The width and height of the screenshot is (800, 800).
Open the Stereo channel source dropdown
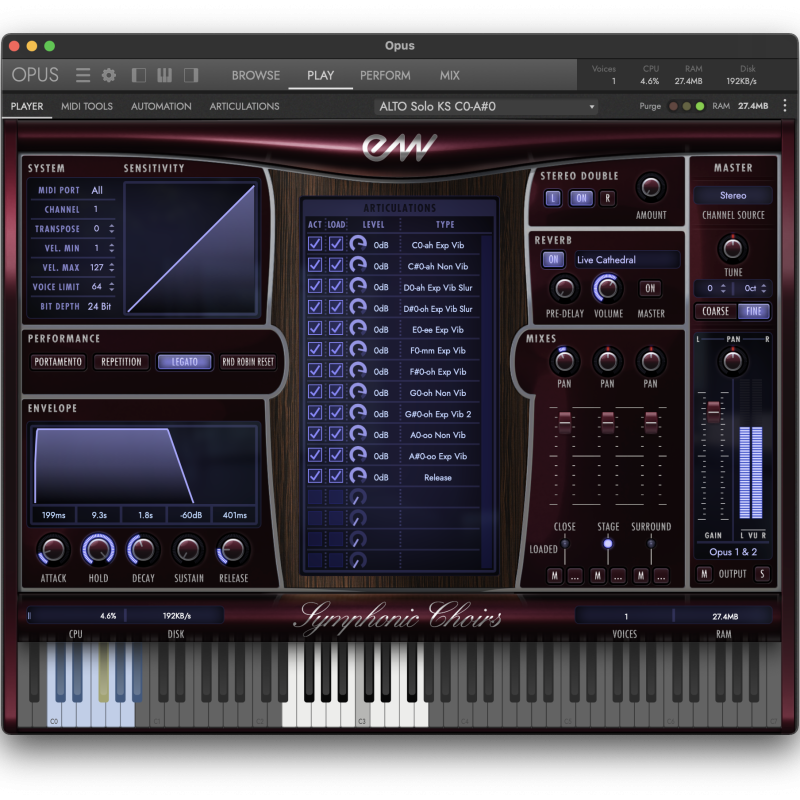pyautogui.click(x=733, y=195)
